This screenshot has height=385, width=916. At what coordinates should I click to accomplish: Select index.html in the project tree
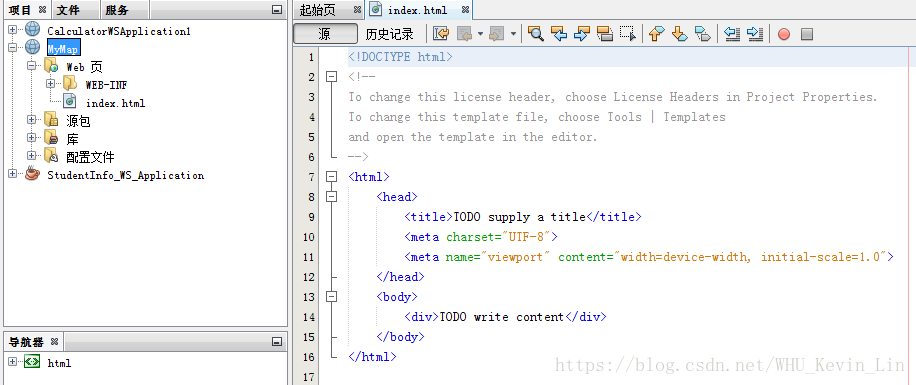(116, 103)
